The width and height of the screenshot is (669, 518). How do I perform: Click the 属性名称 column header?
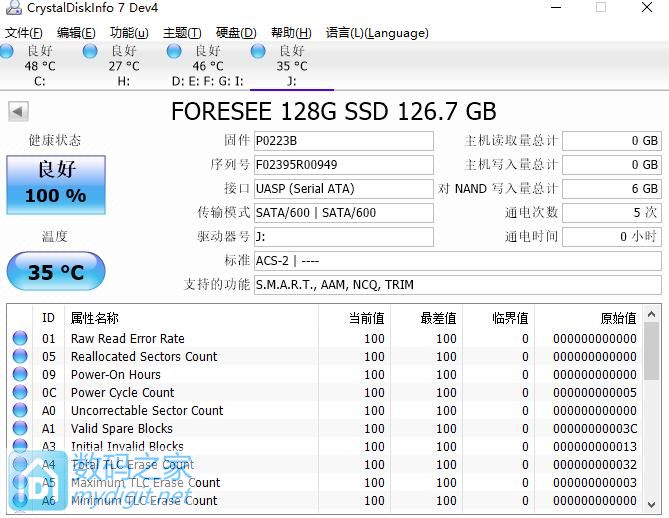(191, 318)
